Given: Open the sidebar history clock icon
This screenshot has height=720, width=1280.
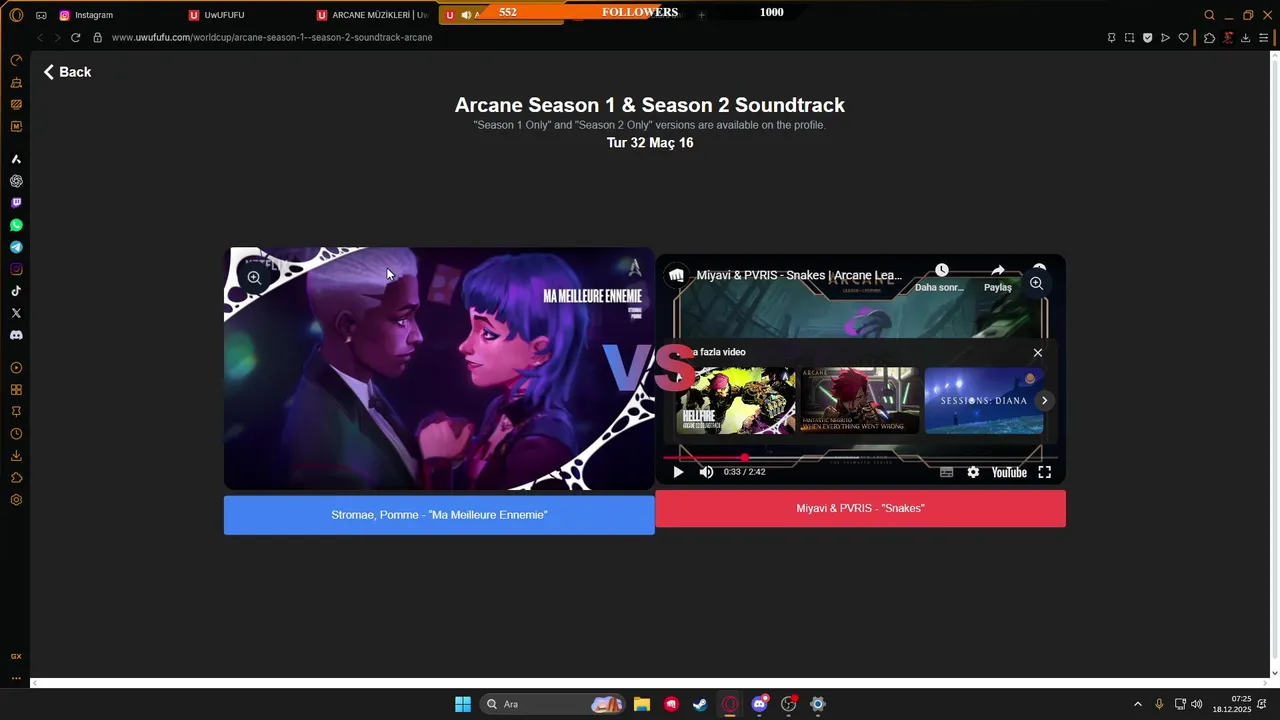Looking at the screenshot, I should pyautogui.click(x=16, y=434).
